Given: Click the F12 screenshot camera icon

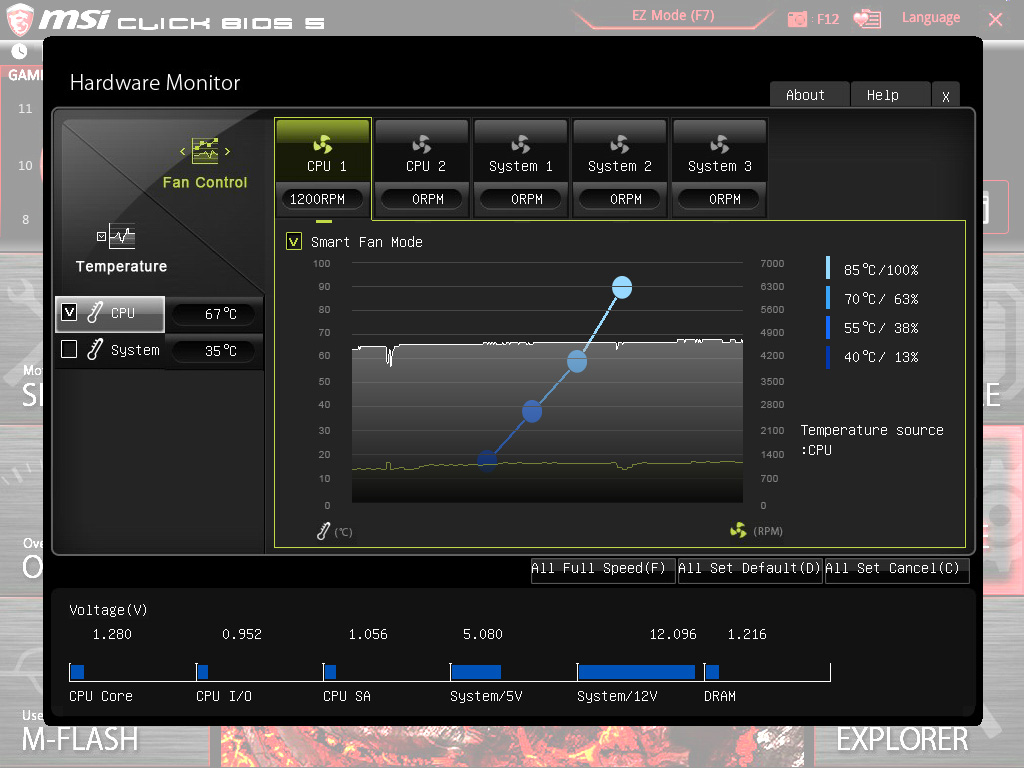Looking at the screenshot, I should tap(797, 19).
